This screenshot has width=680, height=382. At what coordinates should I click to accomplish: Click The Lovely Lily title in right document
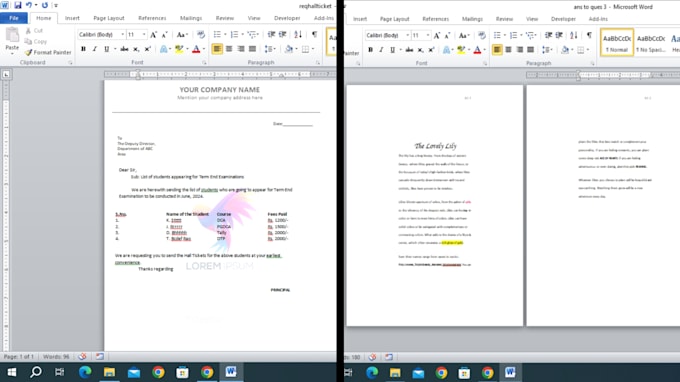pyautogui.click(x=435, y=146)
